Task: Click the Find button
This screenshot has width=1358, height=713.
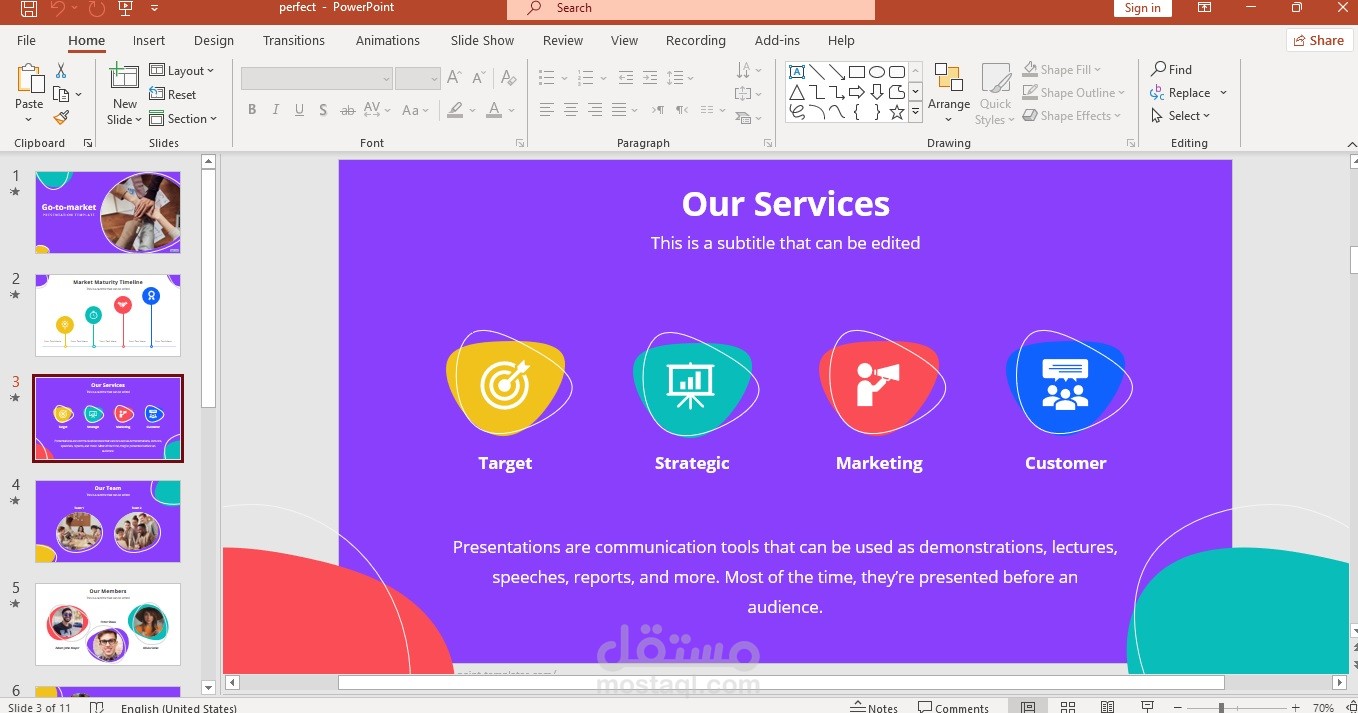Action: 1171,70
